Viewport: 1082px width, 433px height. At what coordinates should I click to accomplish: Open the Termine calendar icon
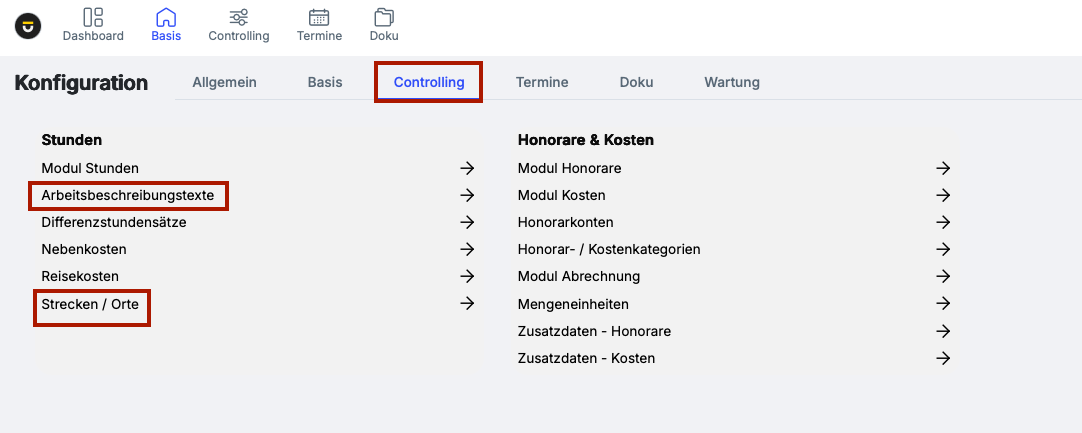[319, 17]
